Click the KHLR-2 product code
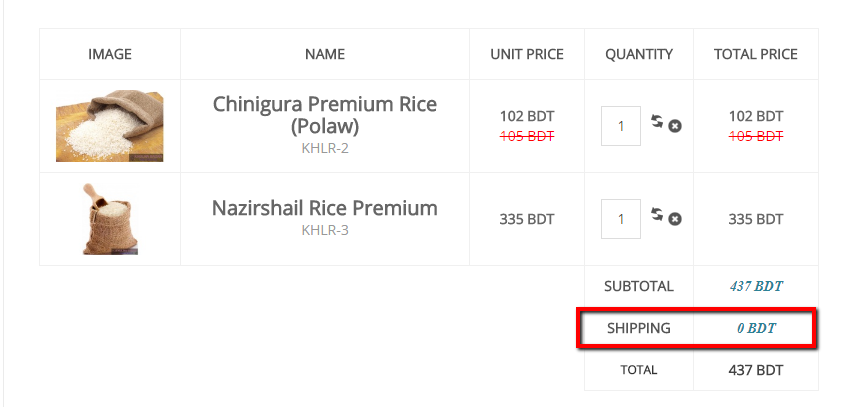Screen dimensions: 854x407 coord(325,149)
